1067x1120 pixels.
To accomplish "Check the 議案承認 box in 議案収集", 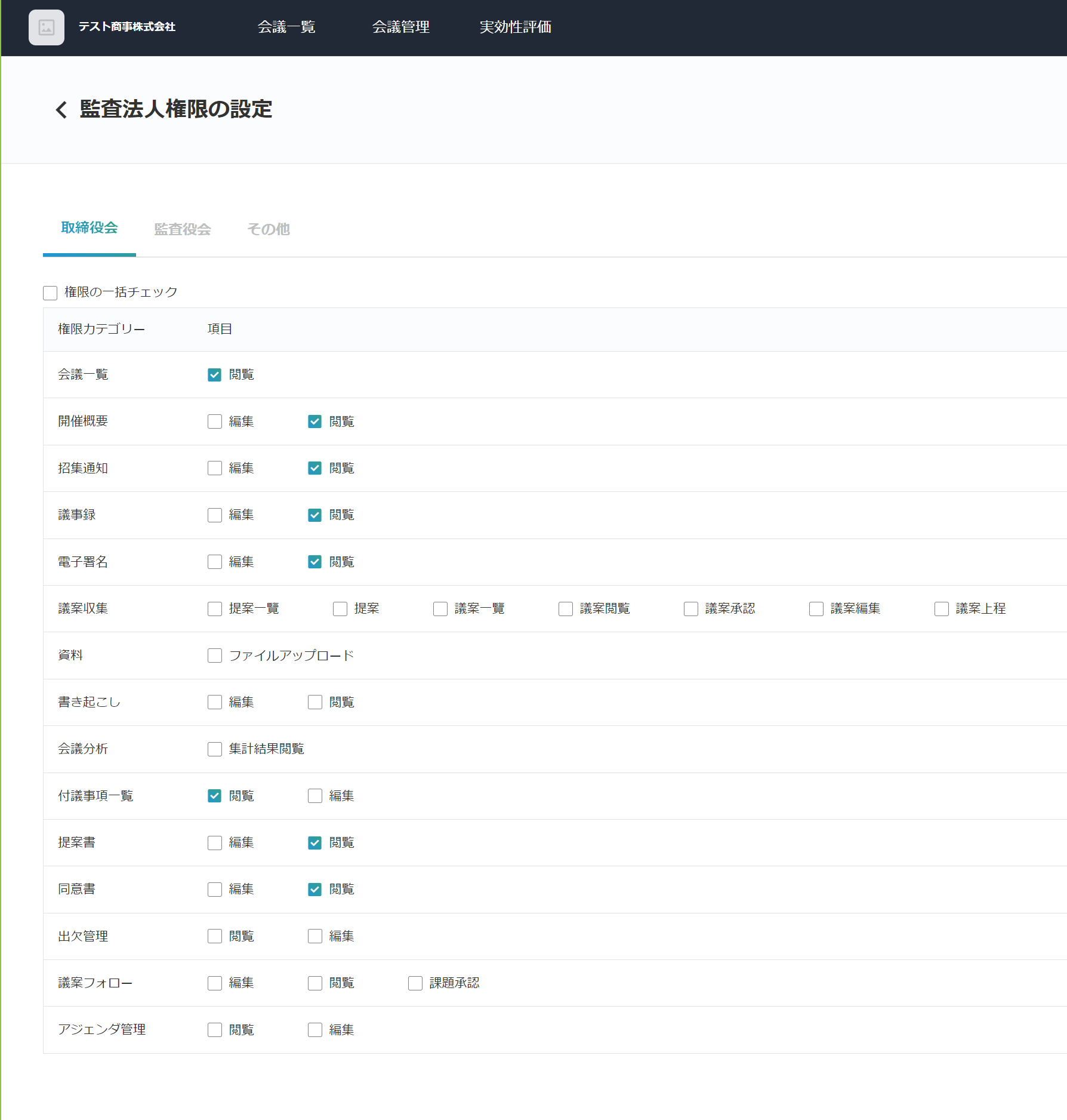I will coord(691,609).
